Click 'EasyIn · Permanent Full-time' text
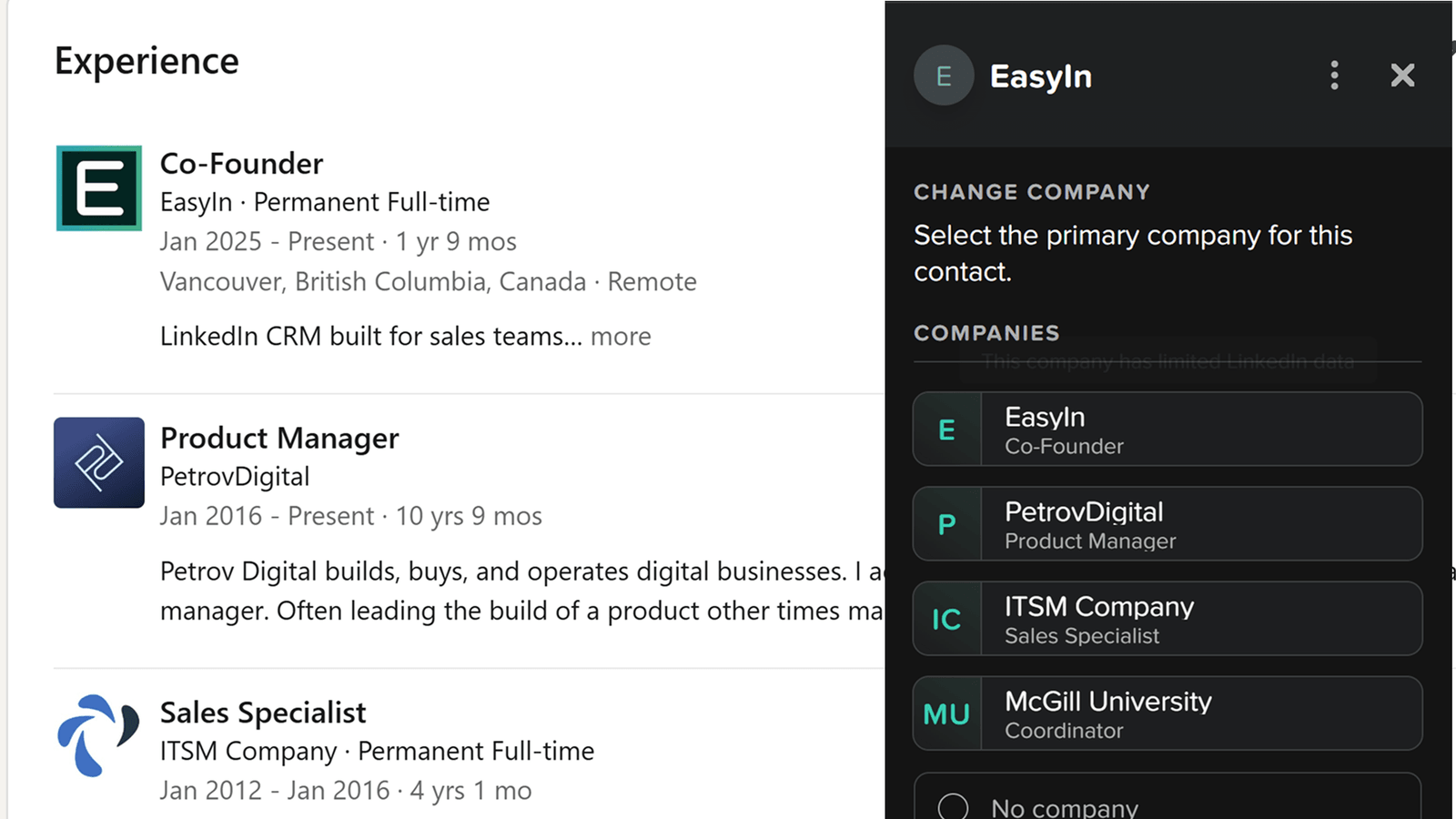The width and height of the screenshot is (1456, 819). click(x=325, y=202)
